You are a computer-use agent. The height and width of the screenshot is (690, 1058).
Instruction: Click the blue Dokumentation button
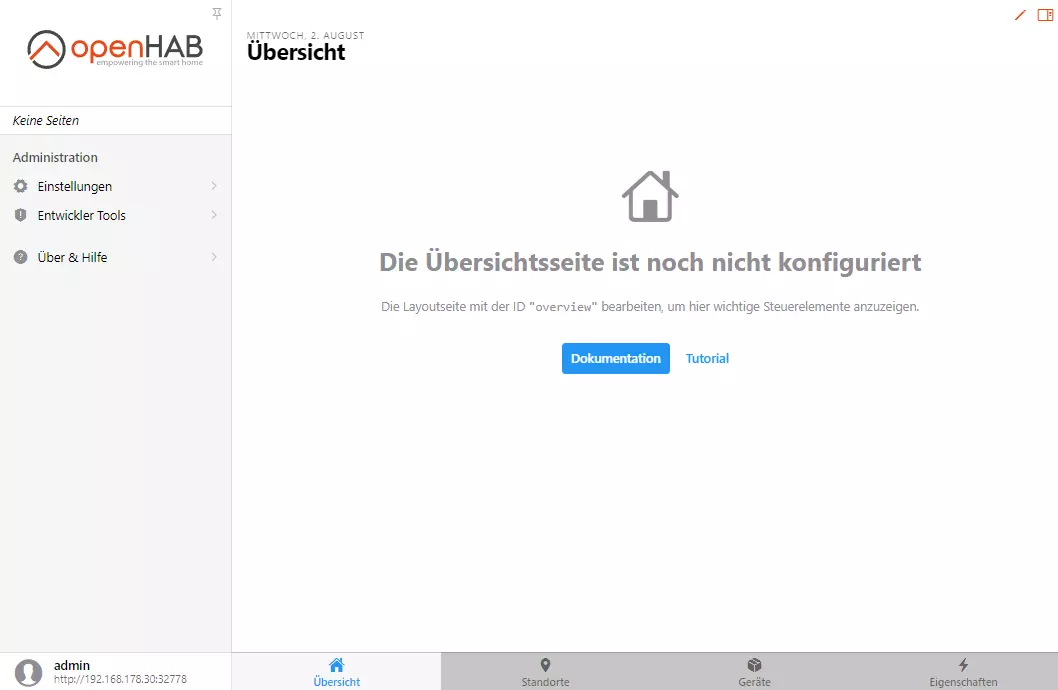point(615,358)
